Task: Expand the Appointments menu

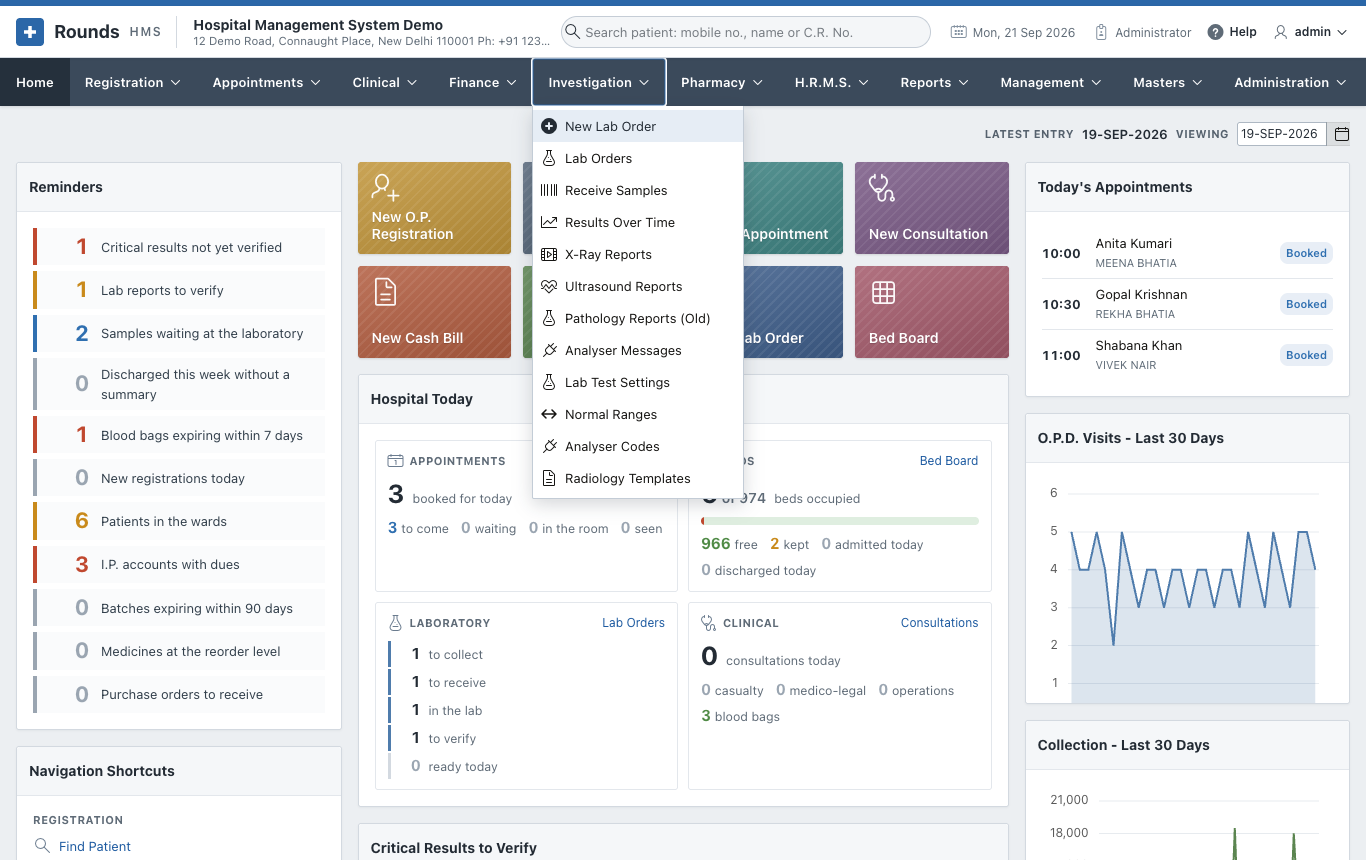Action: [x=267, y=82]
